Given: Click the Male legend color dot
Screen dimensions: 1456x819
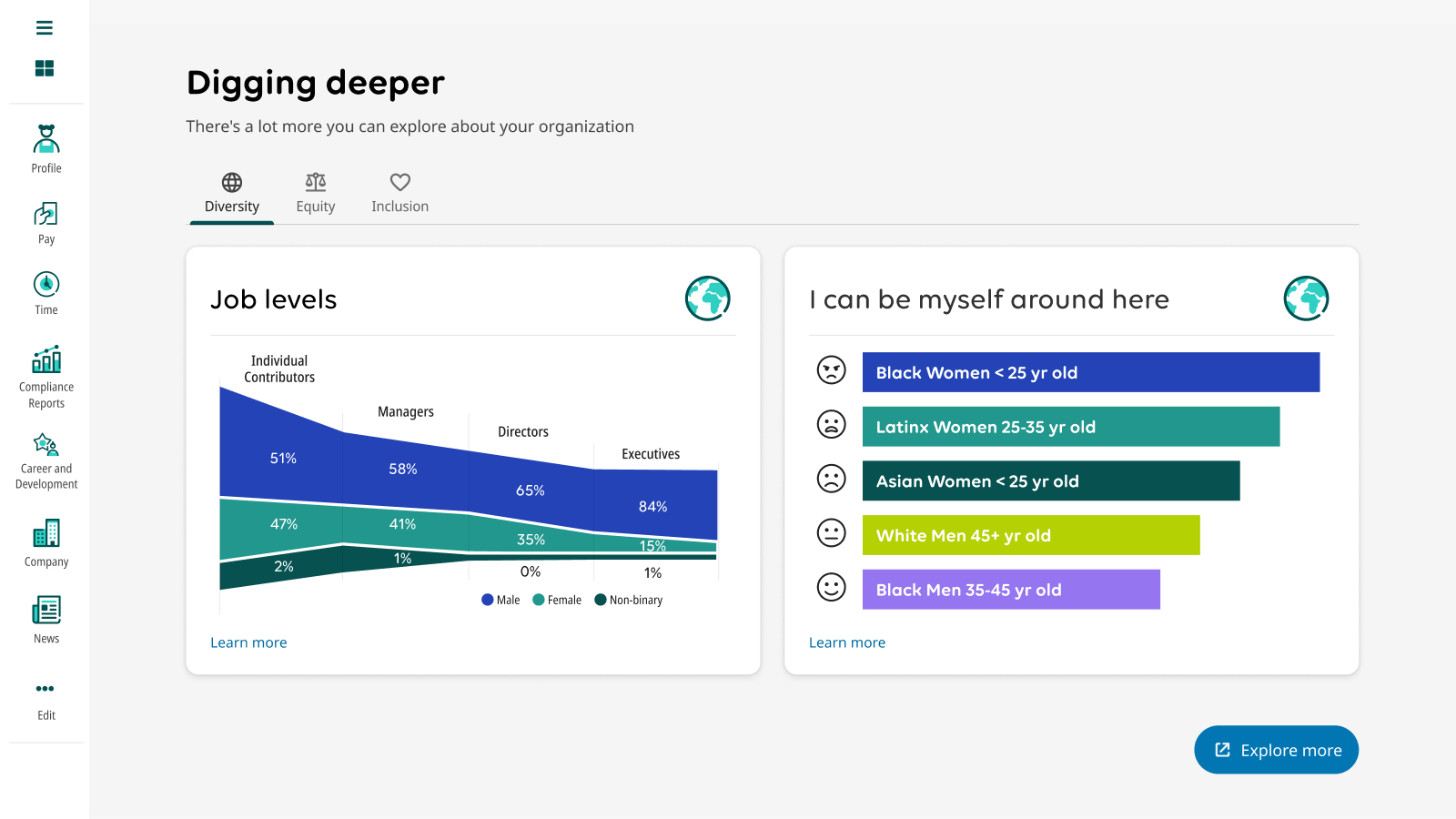Looking at the screenshot, I should (488, 600).
